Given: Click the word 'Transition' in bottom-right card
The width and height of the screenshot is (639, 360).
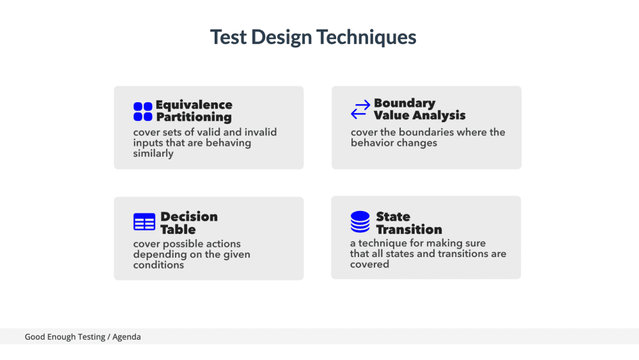Looking at the screenshot, I should (x=409, y=230).
